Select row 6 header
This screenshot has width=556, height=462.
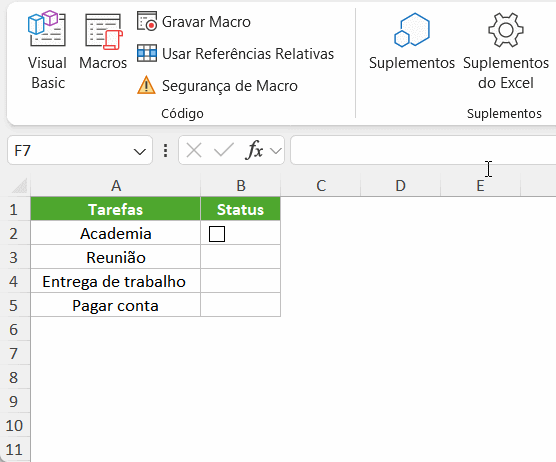pos(15,329)
